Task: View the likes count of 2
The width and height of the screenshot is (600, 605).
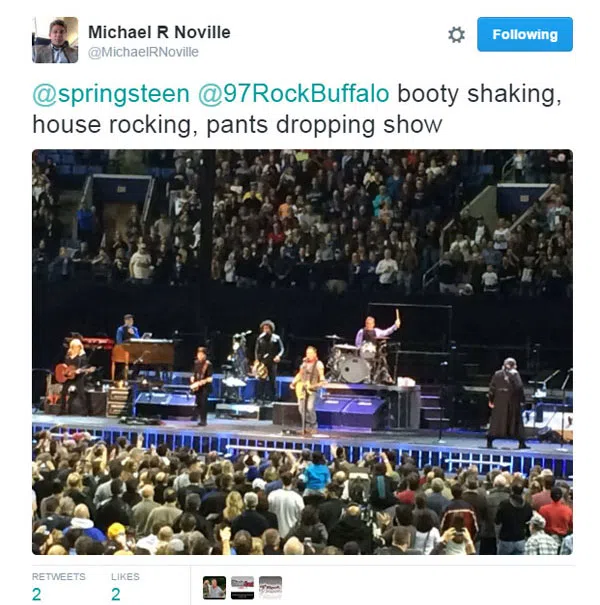Action: tap(116, 595)
